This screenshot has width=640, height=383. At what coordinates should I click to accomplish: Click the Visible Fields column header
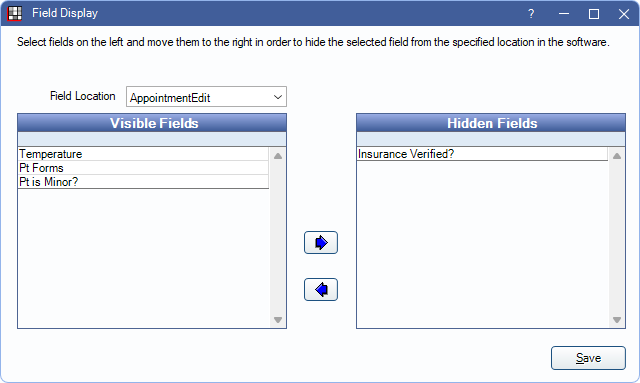[x=152, y=123]
